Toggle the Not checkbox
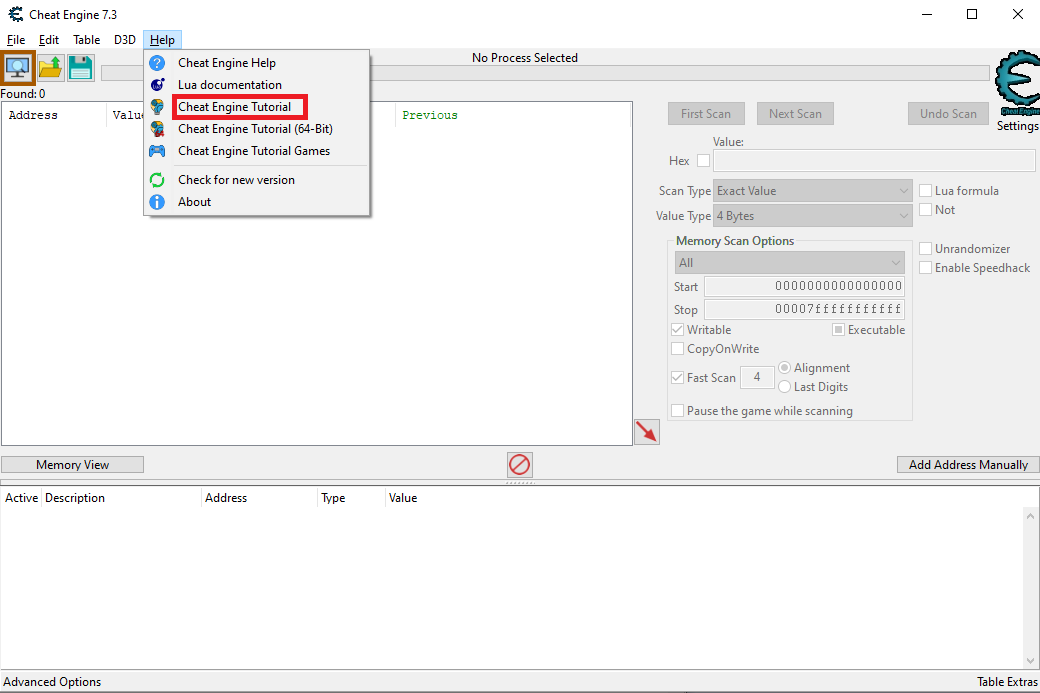The image size is (1040, 693). [x=925, y=210]
